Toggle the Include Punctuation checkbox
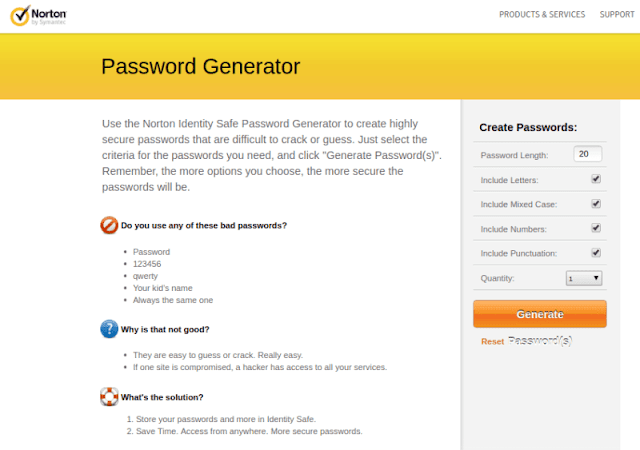640x450 pixels. coord(596,252)
